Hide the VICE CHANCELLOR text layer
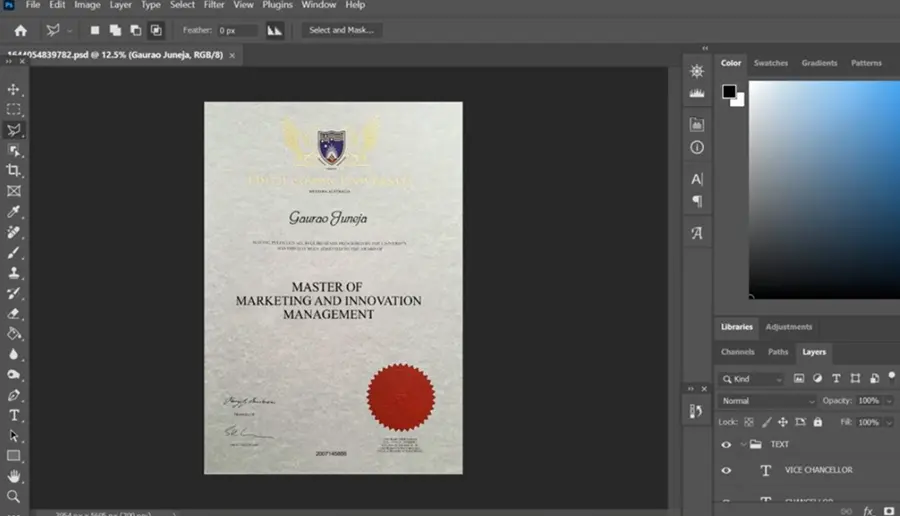The height and width of the screenshot is (516, 900). pyautogui.click(x=726, y=470)
